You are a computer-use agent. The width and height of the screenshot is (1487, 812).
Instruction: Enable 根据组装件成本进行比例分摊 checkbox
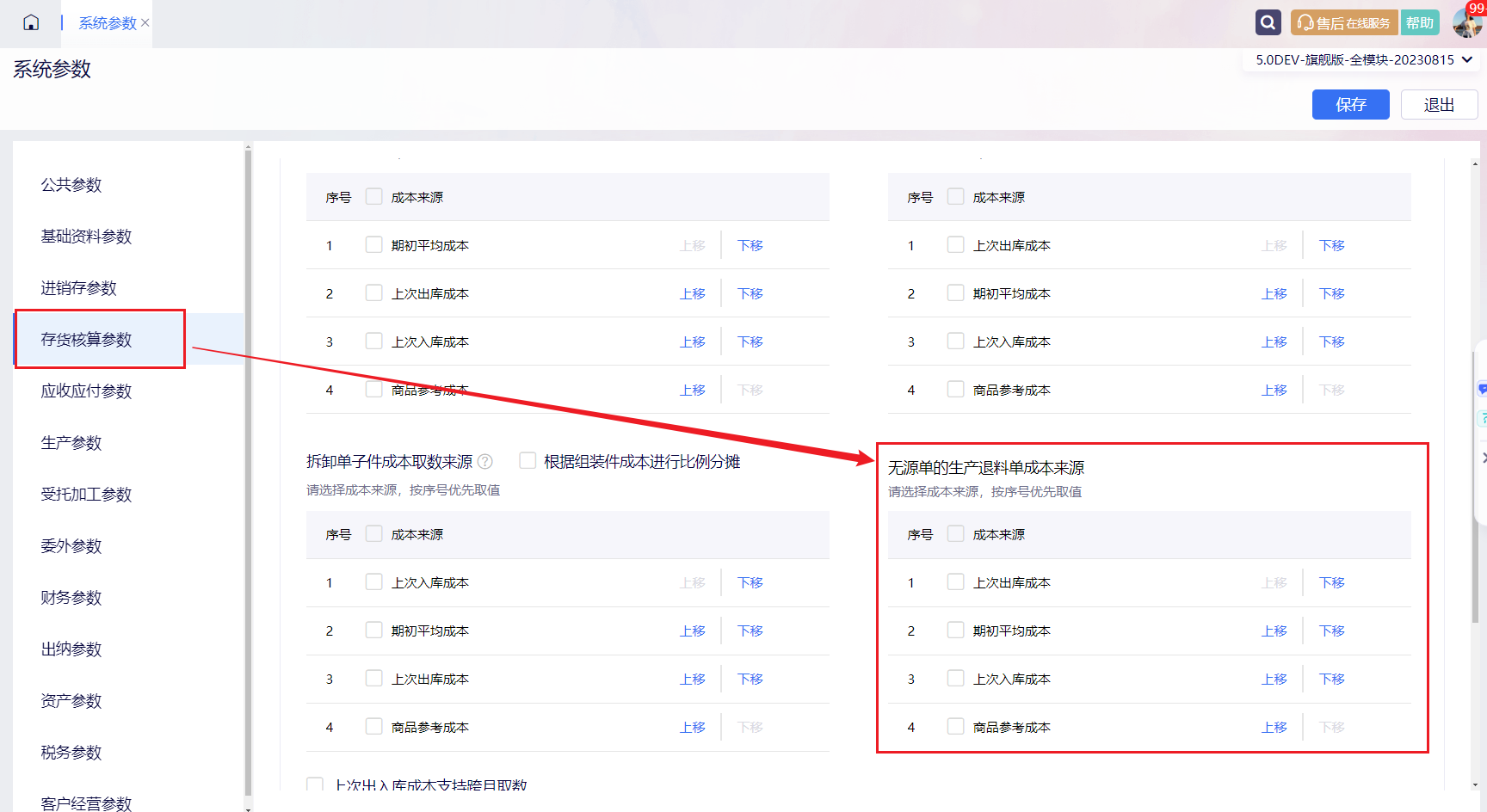coord(528,461)
